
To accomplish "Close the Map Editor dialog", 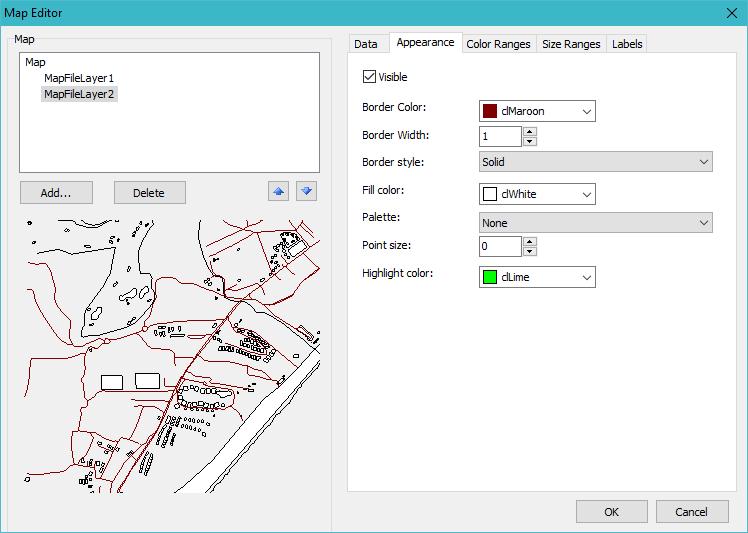I will click(730, 13).
